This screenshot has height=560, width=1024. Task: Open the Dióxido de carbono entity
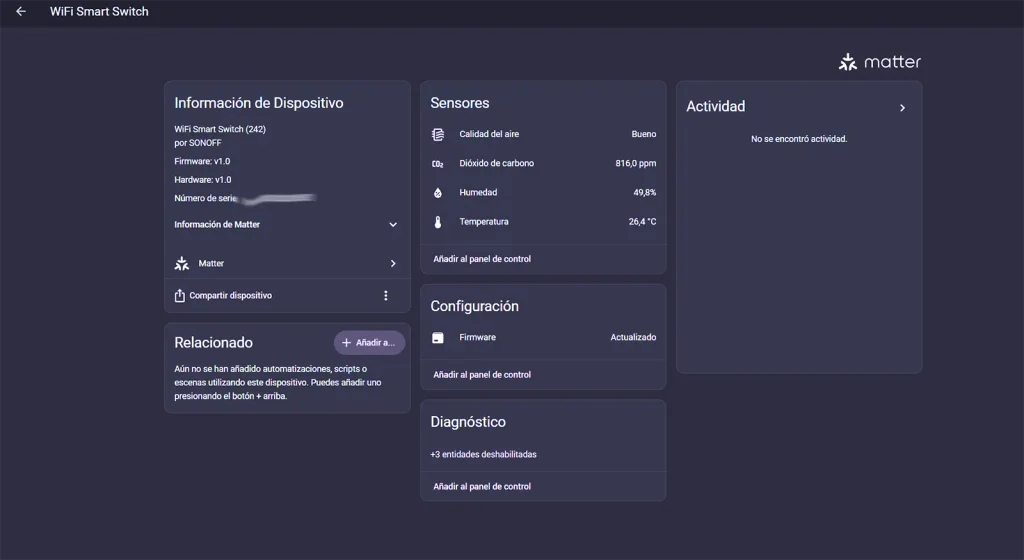(x=543, y=163)
